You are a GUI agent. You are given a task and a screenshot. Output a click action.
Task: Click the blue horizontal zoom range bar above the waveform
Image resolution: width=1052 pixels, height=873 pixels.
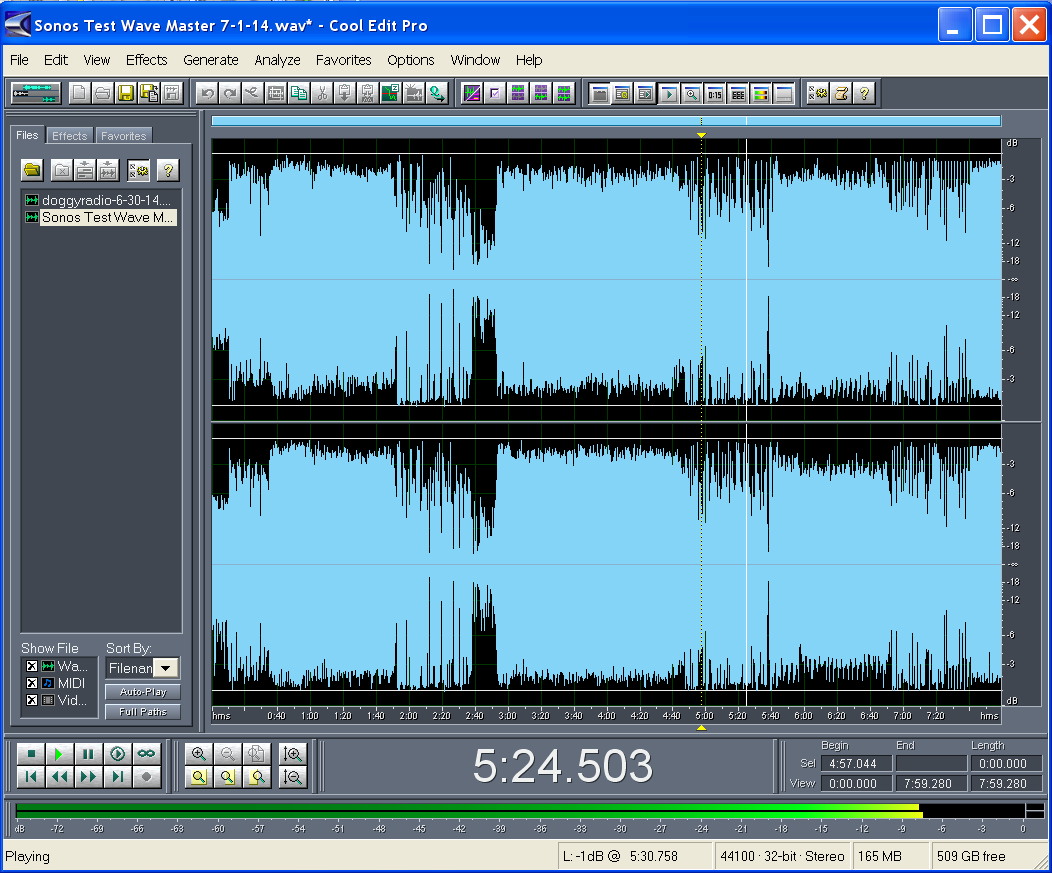606,121
